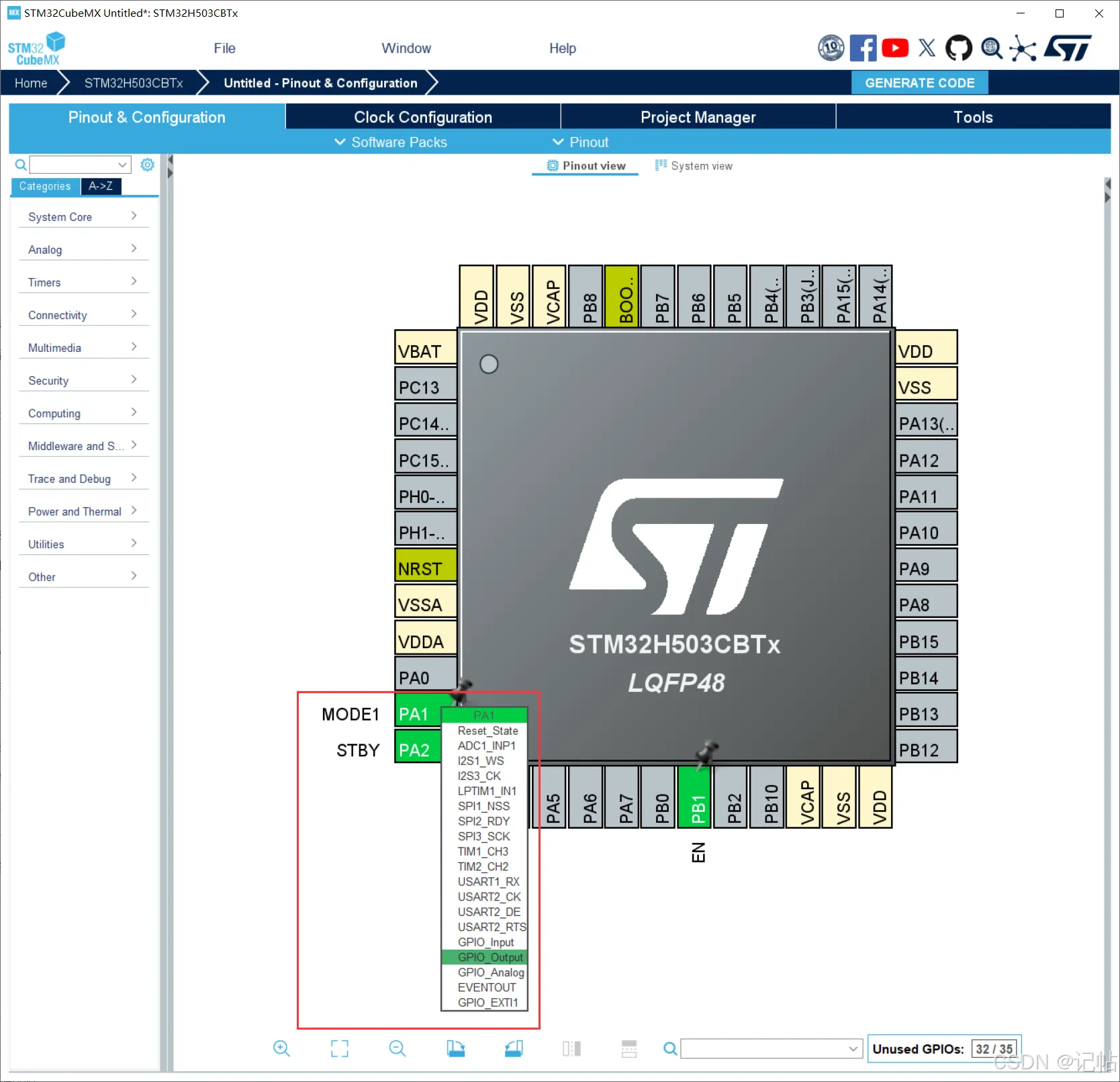1120x1082 pixels.
Task: Click the STM32CubeMX logo
Action: click(x=36, y=49)
